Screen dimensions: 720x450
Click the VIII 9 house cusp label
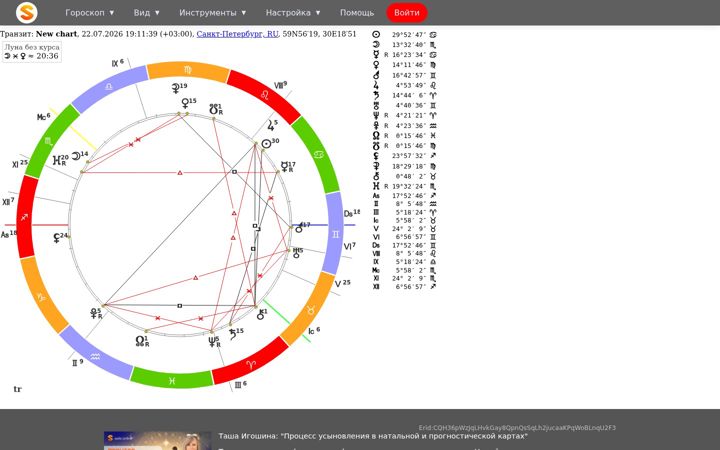click(281, 85)
